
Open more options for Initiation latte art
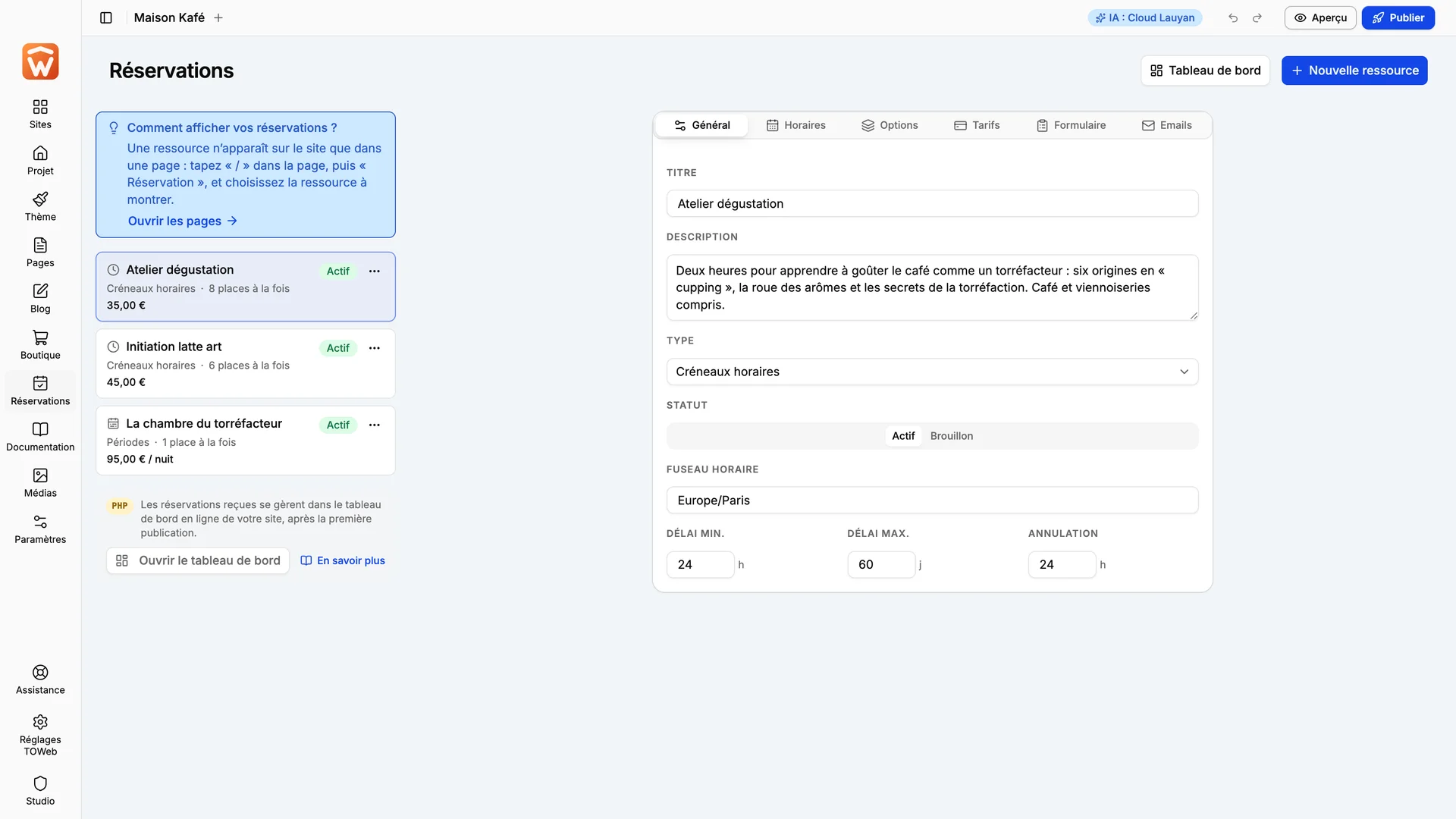pos(375,348)
